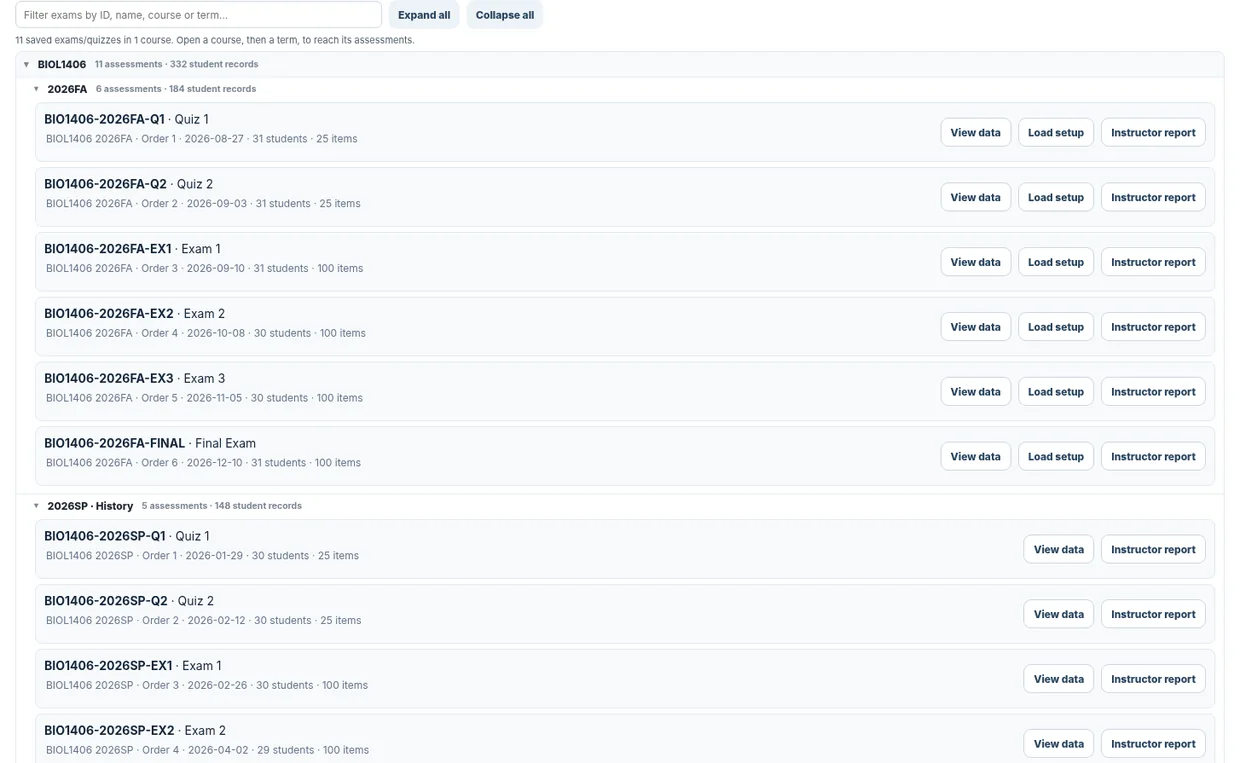Open instructor report for BIO1406-2026FA-EX2
This screenshot has width=1240, height=763.
coord(1153,327)
